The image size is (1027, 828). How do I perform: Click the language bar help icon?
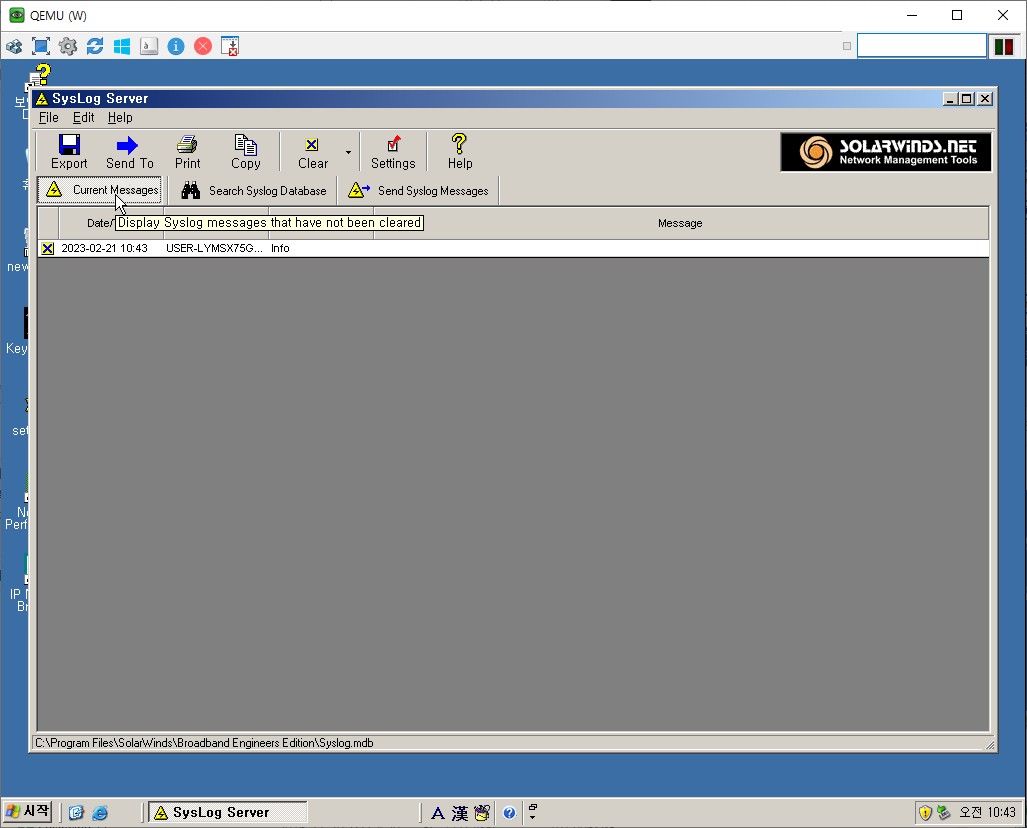click(509, 814)
